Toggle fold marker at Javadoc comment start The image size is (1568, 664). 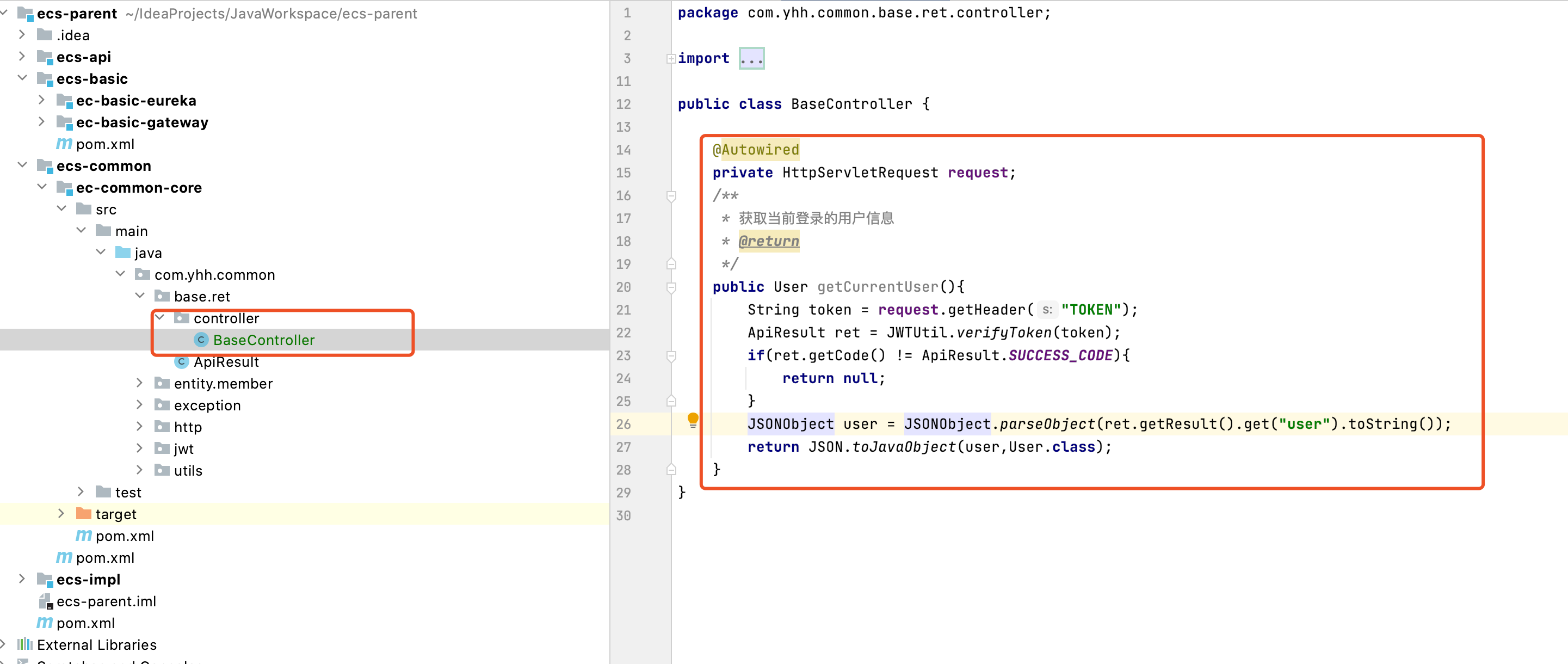click(x=671, y=196)
